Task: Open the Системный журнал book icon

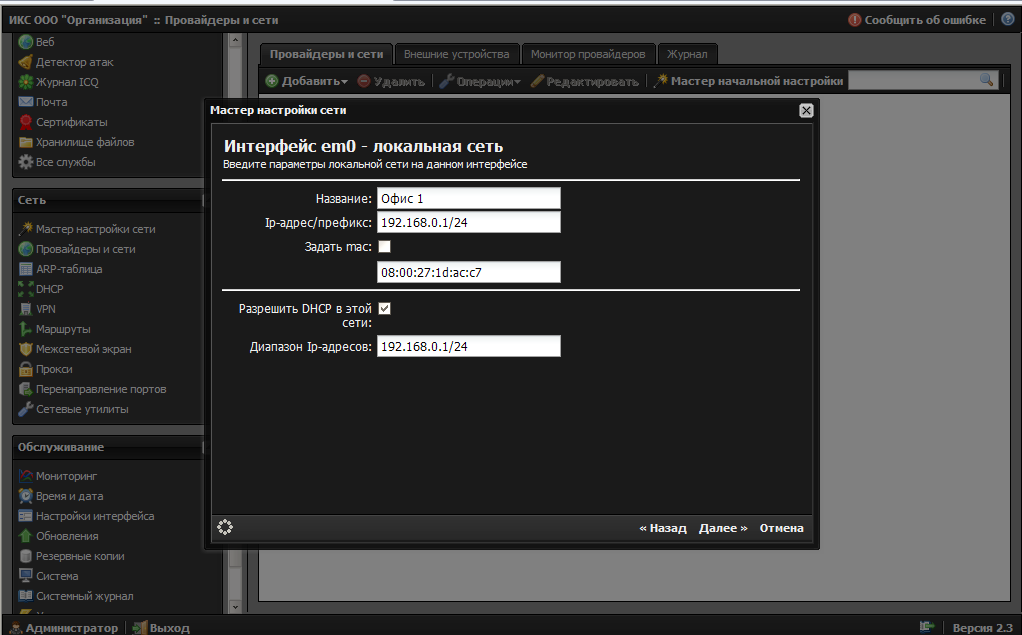Action: pos(25,596)
